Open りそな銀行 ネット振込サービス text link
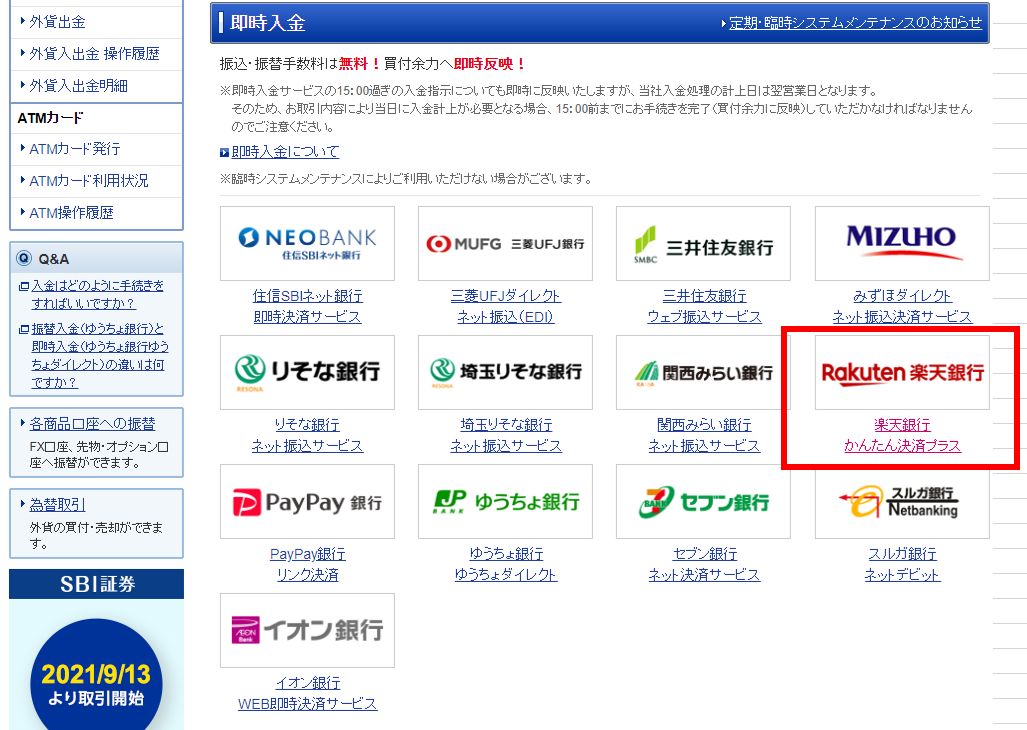 [307, 435]
